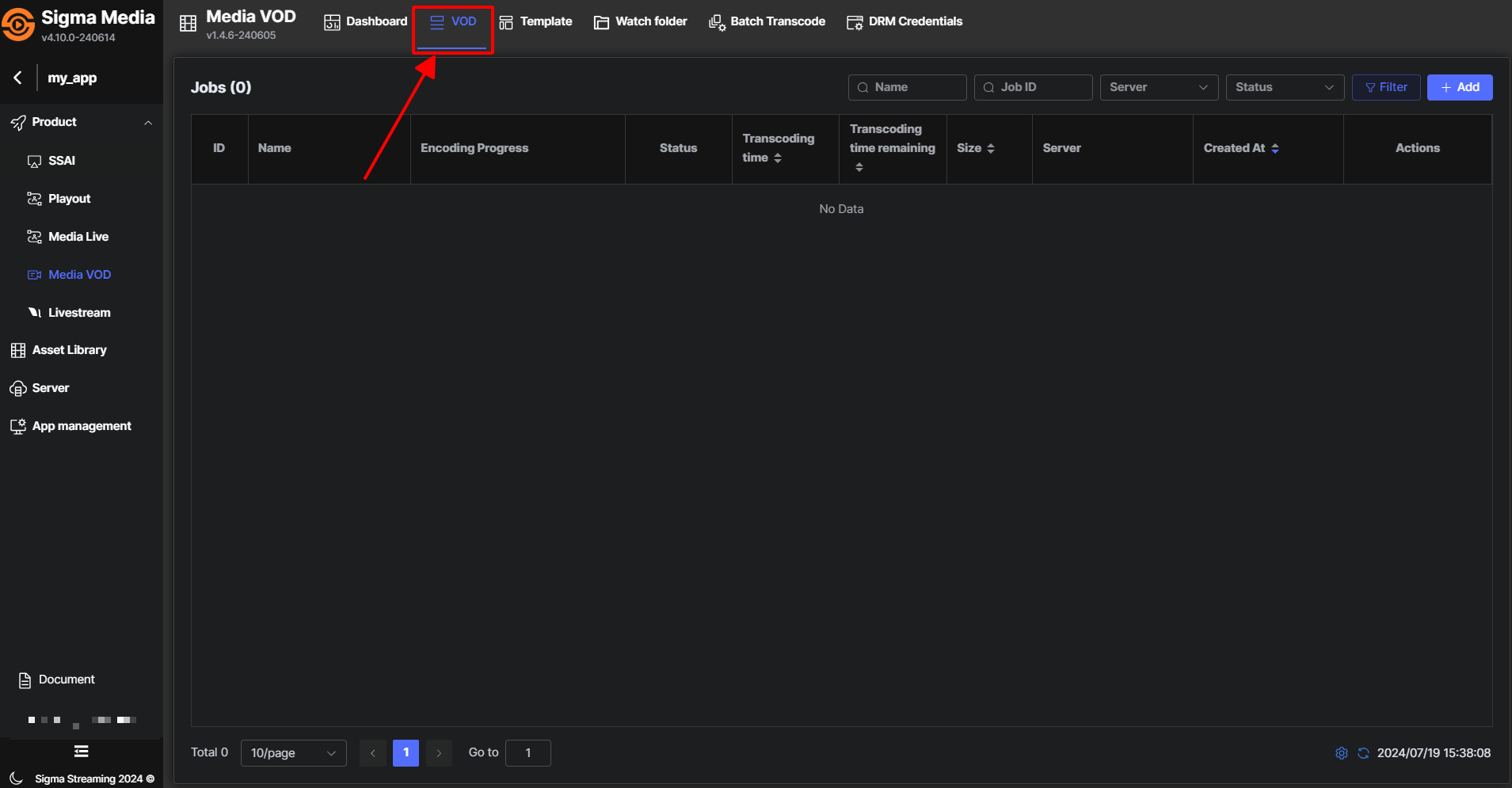The width and height of the screenshot is (1512, 788).
Task: Switch to the Template tab
Action: point(535,21)
